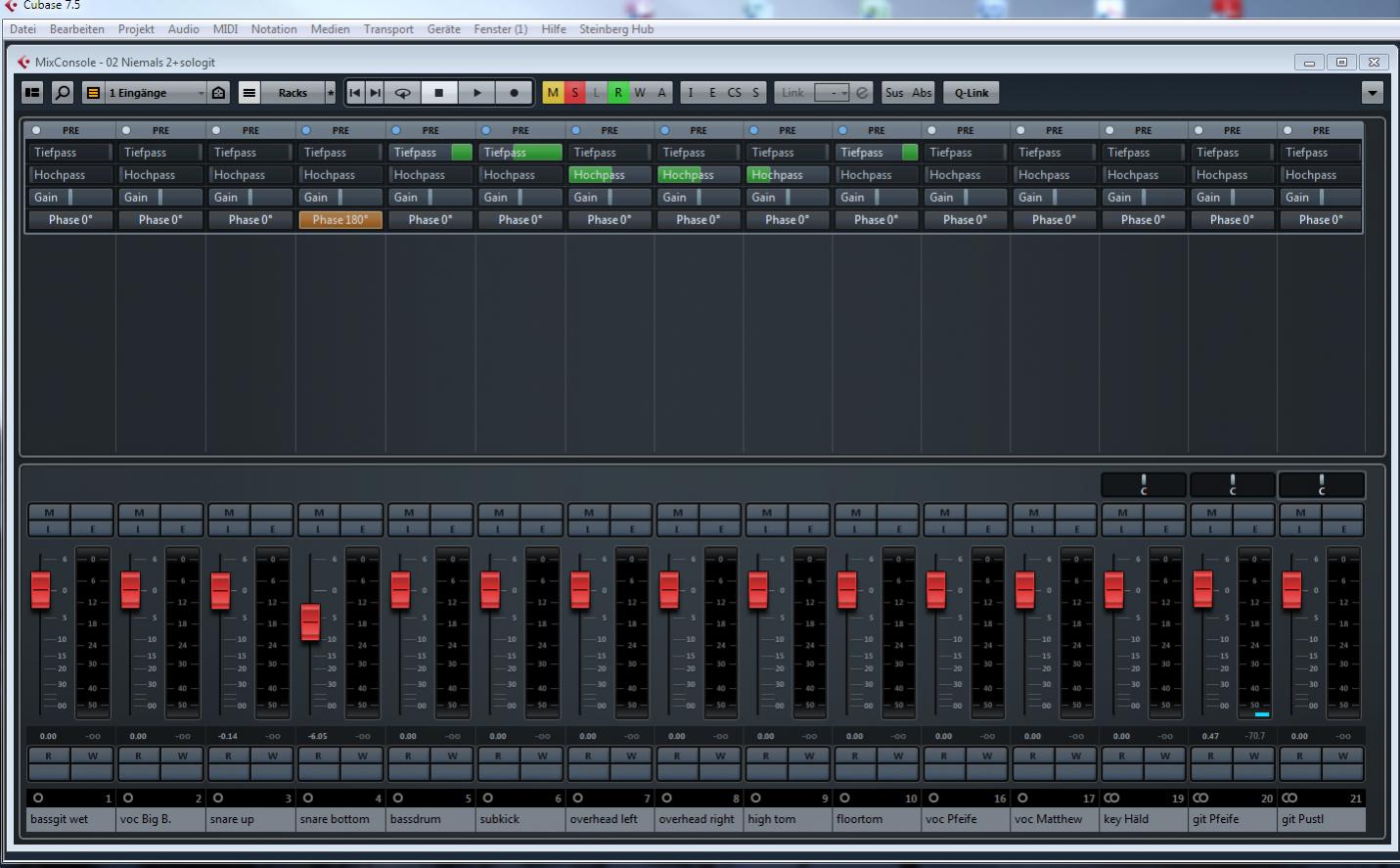The height and width of the screenshot is (868, 1400).
Task: Start playback with the Play button
Action: [476, 93]
